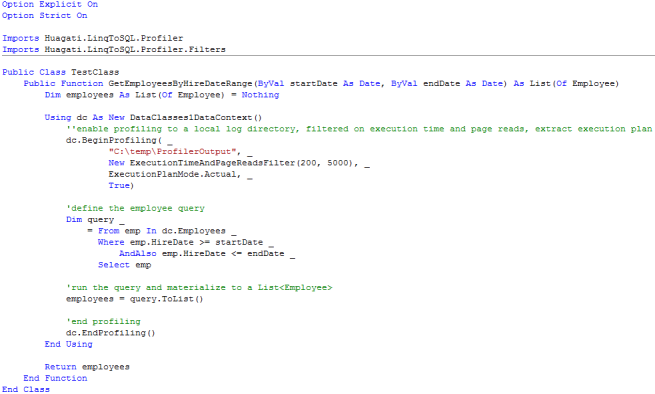Click the 'run the query and materialize' comment

pyautogui.click(x=199, y=287)
